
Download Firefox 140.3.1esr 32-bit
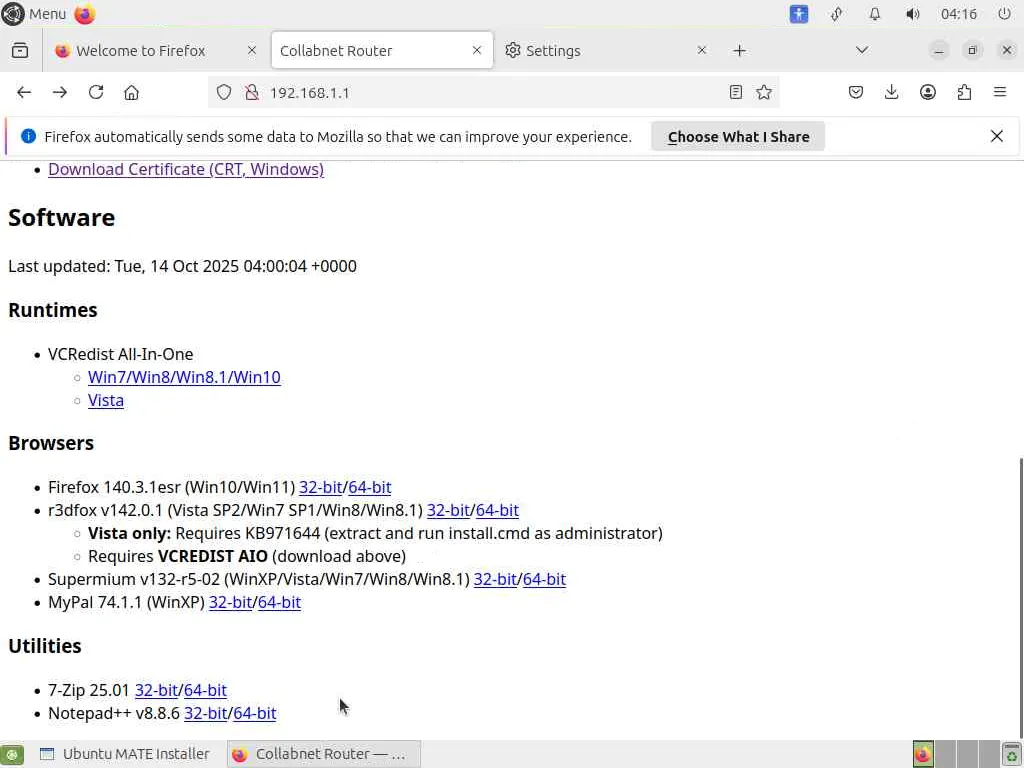pos(321,487)
